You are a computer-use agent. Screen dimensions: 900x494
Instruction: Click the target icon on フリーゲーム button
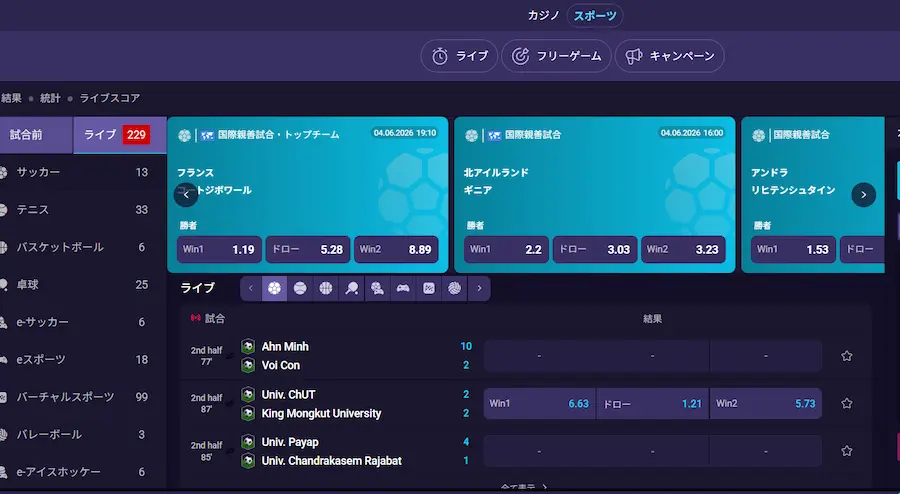520,56
